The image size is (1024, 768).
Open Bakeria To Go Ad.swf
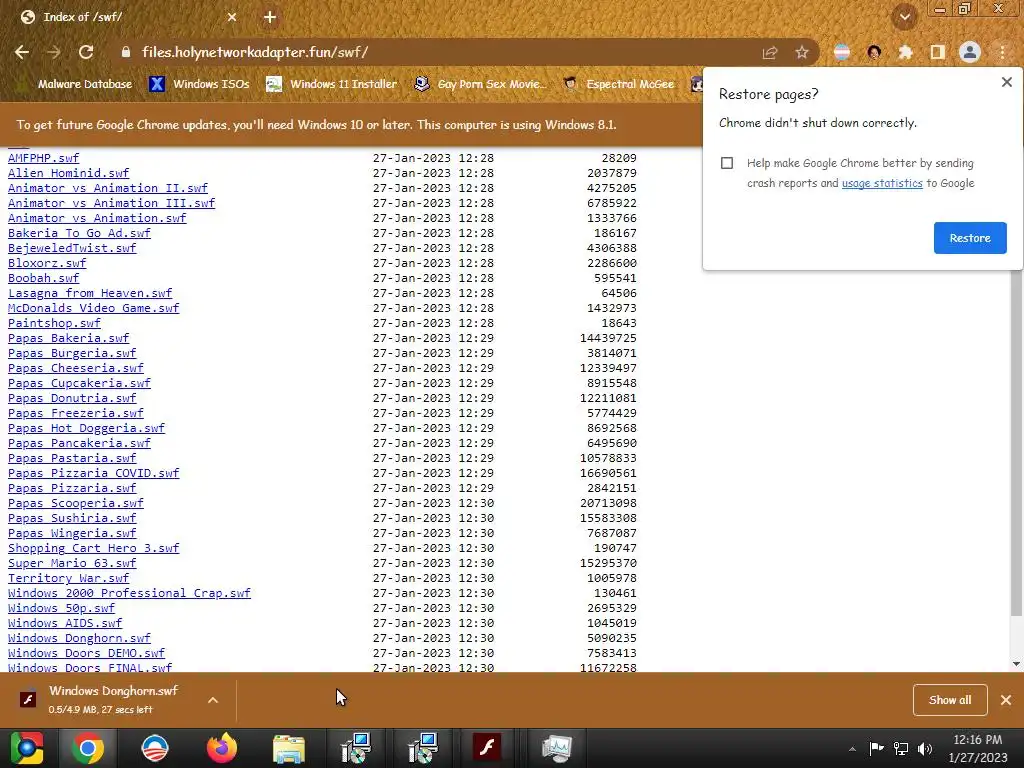click(x=79, y=233)
